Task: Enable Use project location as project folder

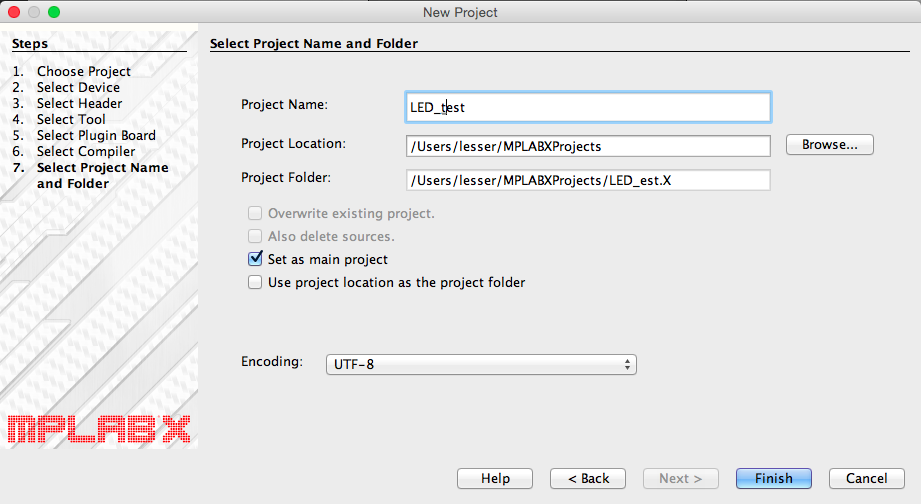Action: [x=255, y=282]
